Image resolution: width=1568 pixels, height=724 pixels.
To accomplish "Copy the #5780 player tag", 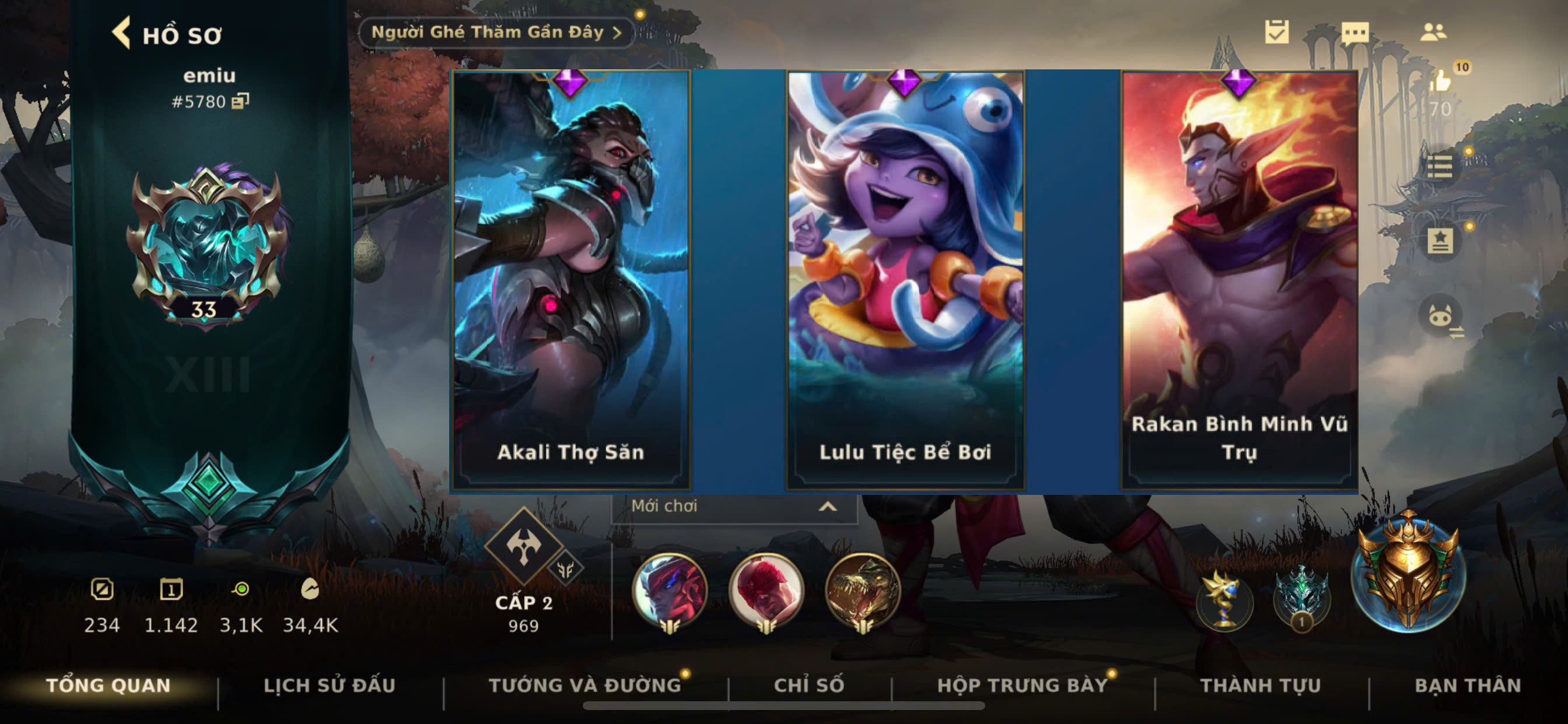I will pos(241,101).
